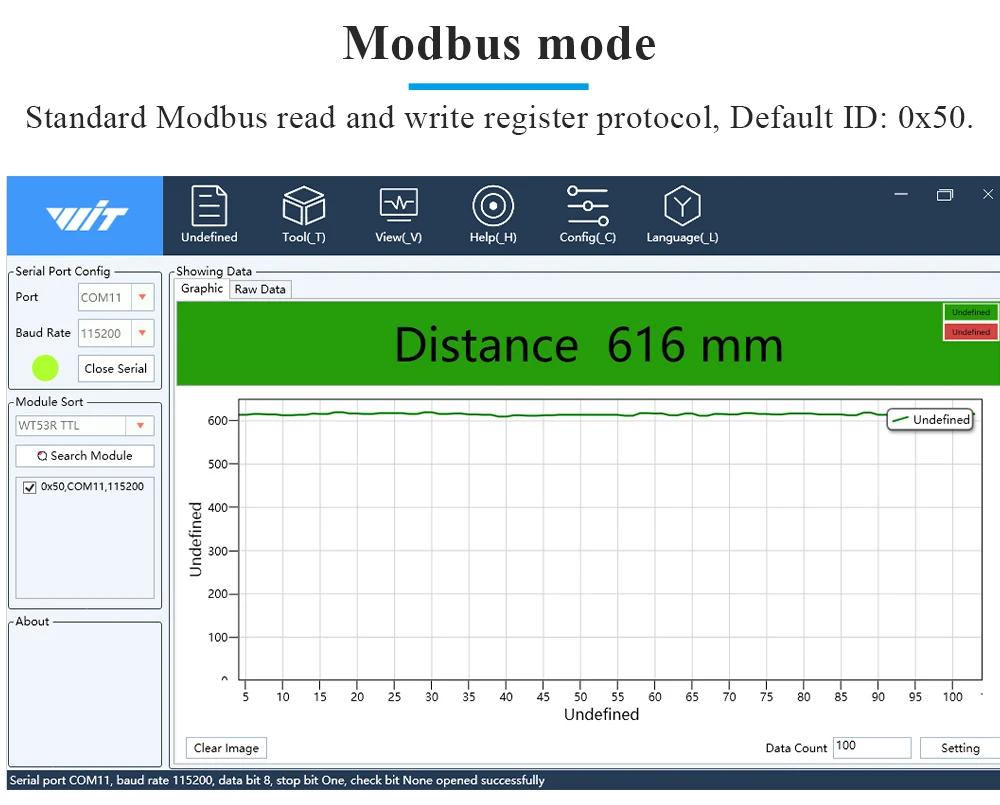Switch to the Raw Data tab
The width and height of the screenshot is (1000, 805).
tap(260, 289)
